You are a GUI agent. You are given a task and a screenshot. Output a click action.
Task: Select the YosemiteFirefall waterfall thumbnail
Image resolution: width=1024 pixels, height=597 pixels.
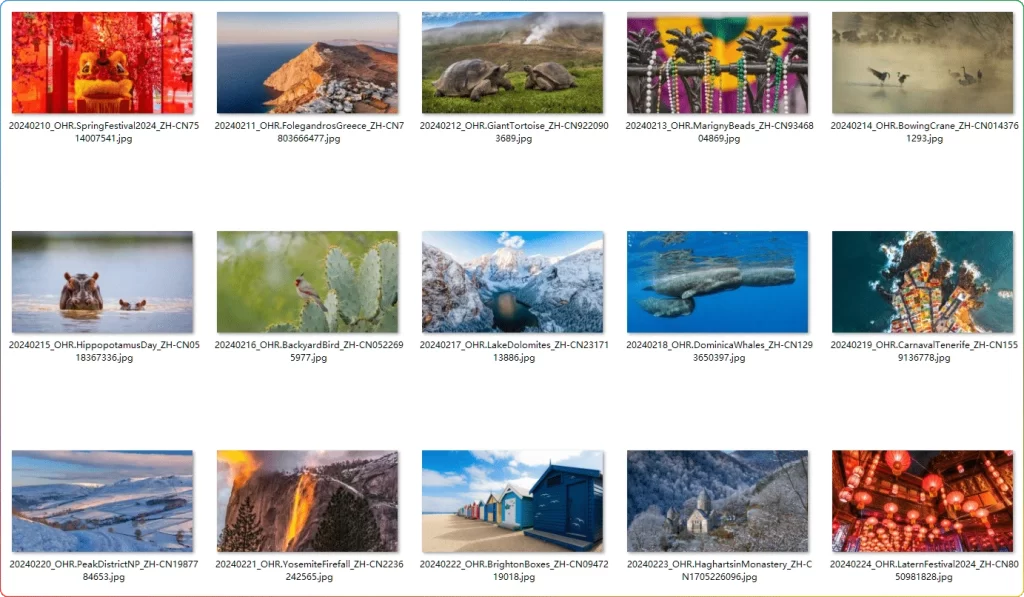pos(308,501)
